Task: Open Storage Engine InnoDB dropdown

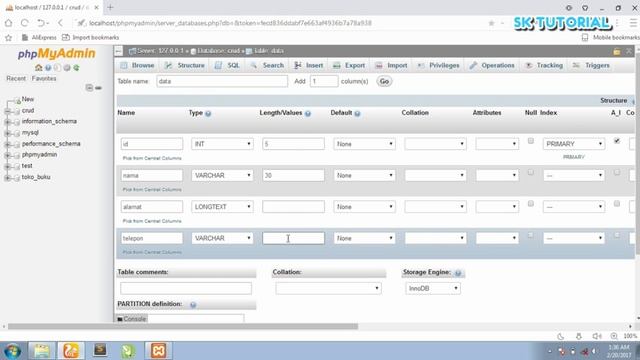Action: click(x=433, y=289)
